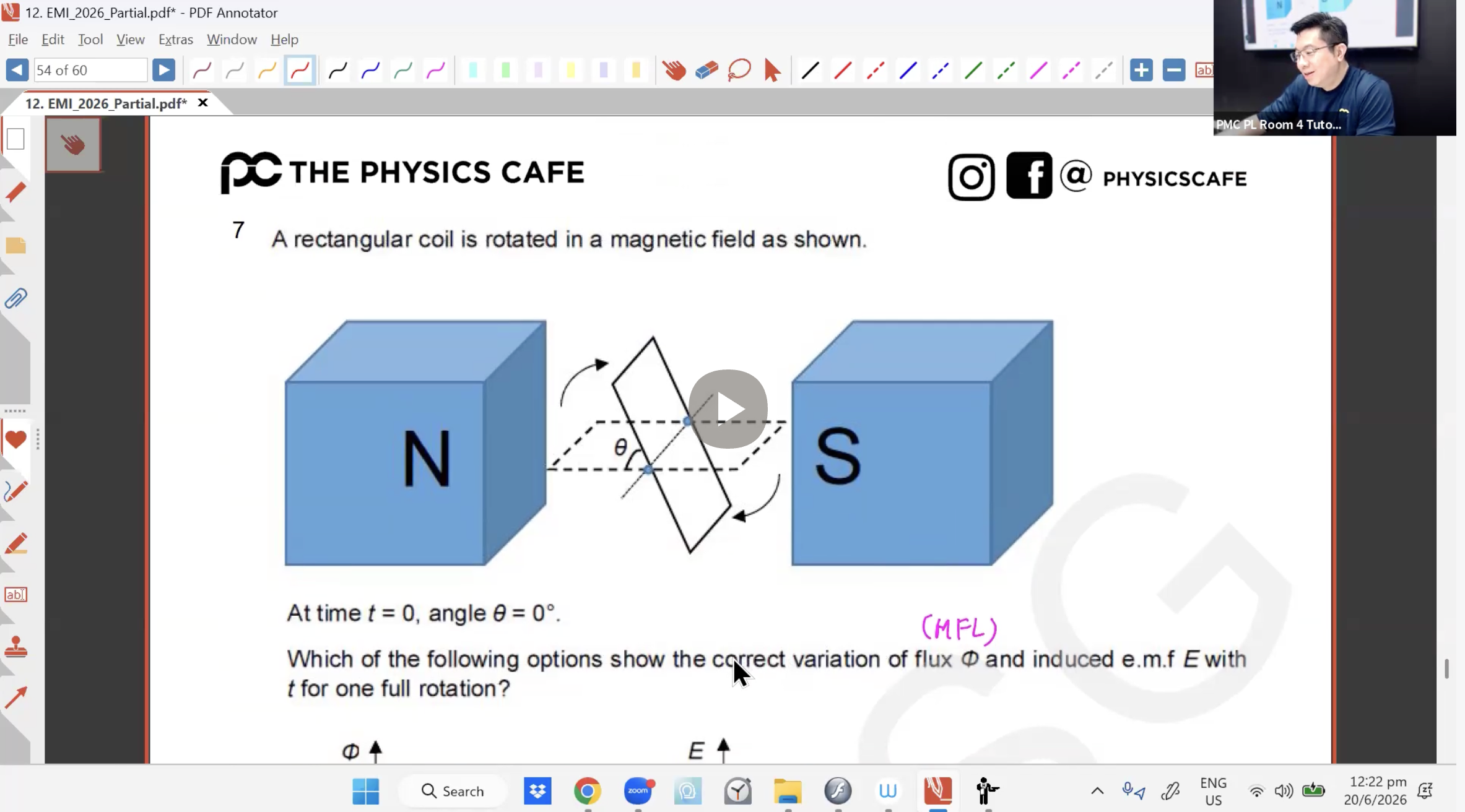Select the lasso selection tool
The image size is (1465, 812).
(739, 71)
